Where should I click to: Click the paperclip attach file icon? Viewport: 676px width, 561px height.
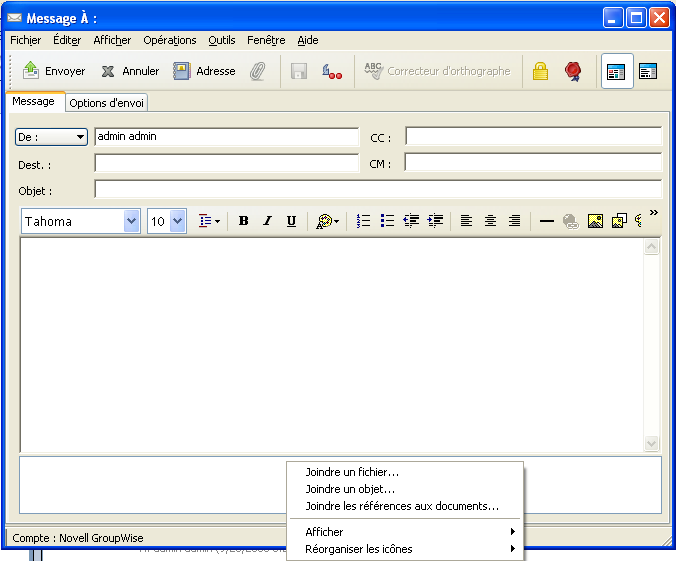coord(258,71)
